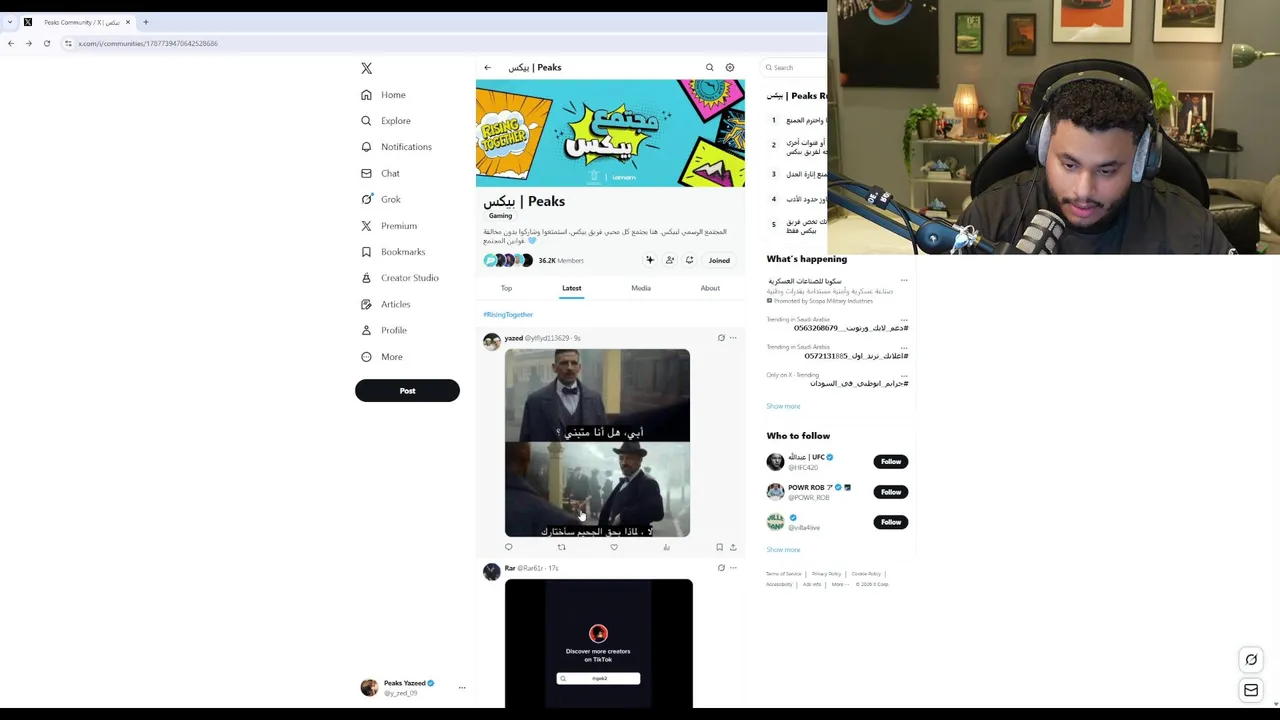The image size is (1280, 720).
Task: Open account menu dots beside Peaks Yazeed
Action: coord(462,688)
